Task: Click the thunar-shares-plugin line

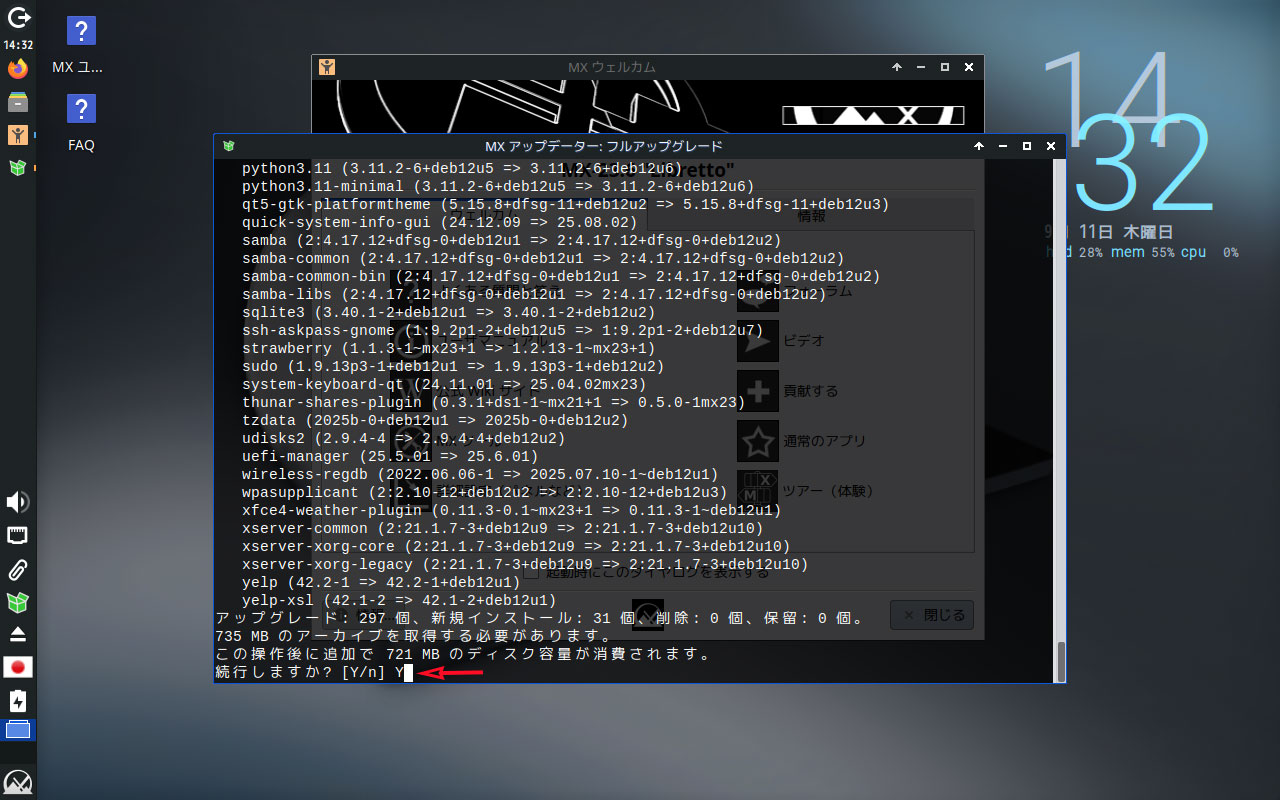Action: [494, 402]
